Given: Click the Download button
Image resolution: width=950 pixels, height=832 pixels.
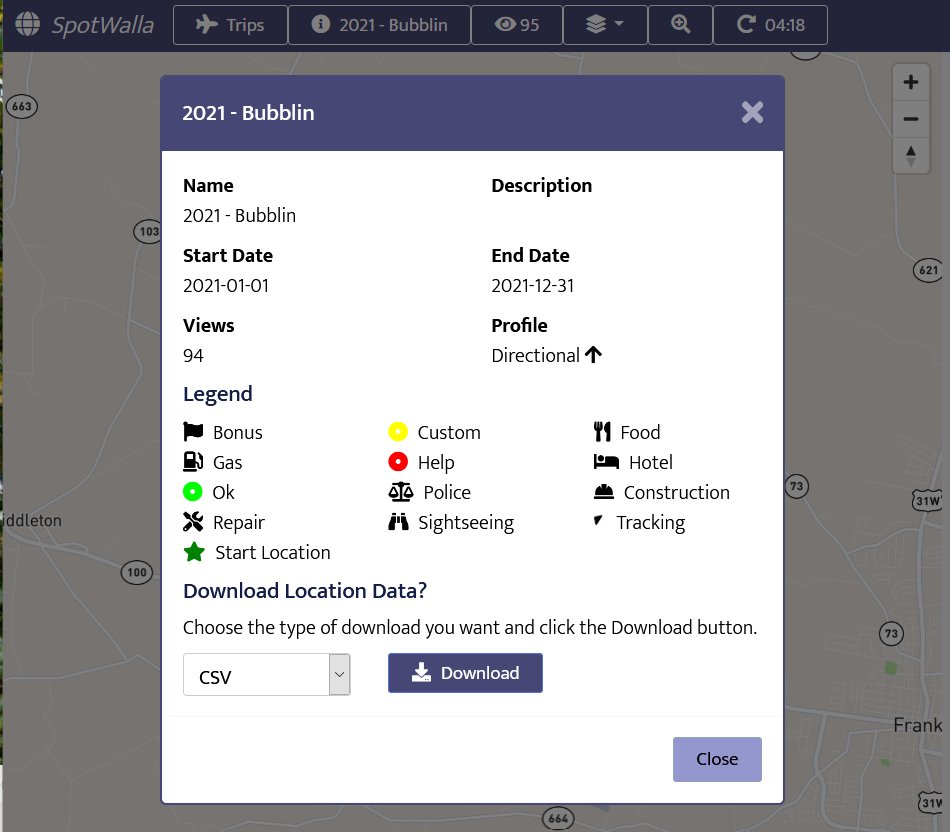Looking at the screenshot, I should pyautogui.click(x=465, y=673).
